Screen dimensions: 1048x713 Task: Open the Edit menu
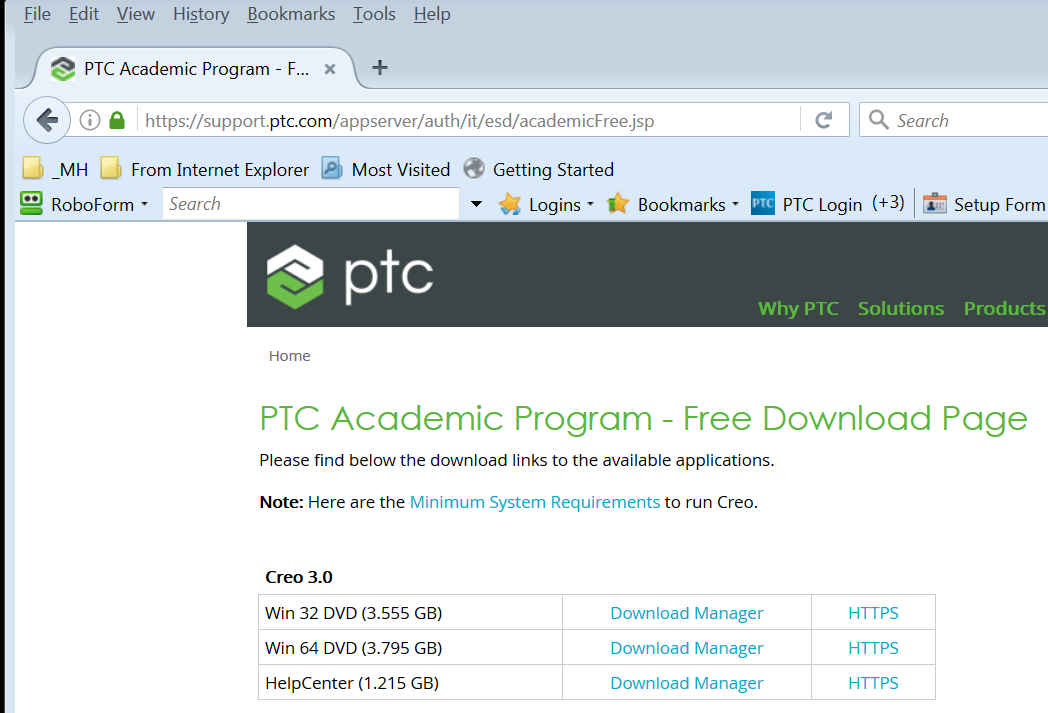coord(84,14)
